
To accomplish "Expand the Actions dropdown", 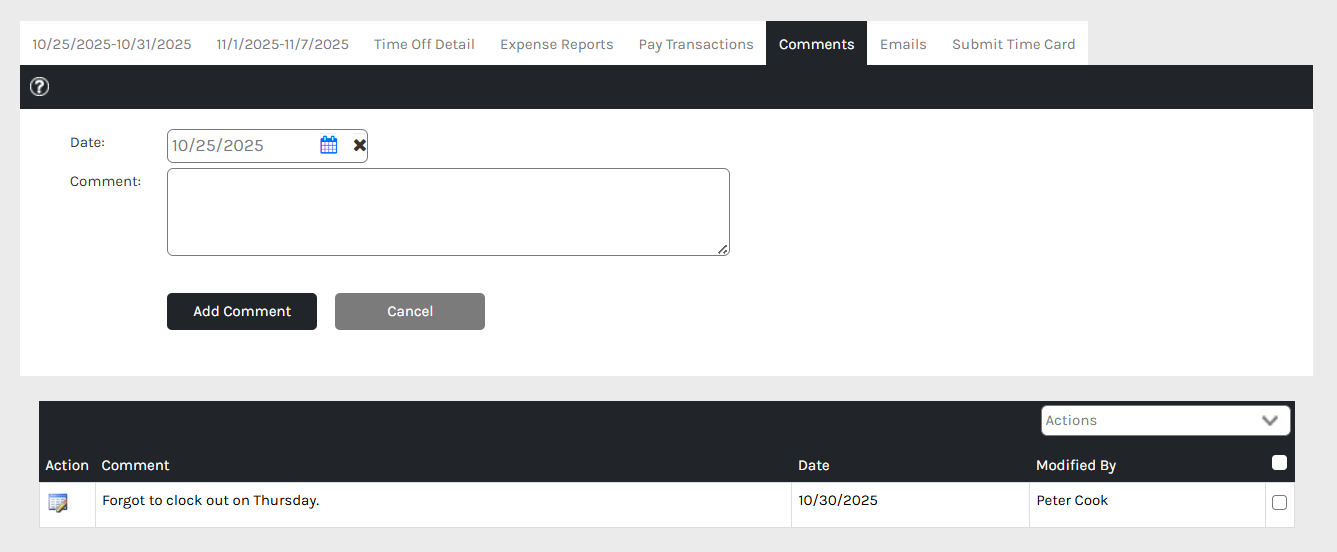I will click(x=1166, y=420).
